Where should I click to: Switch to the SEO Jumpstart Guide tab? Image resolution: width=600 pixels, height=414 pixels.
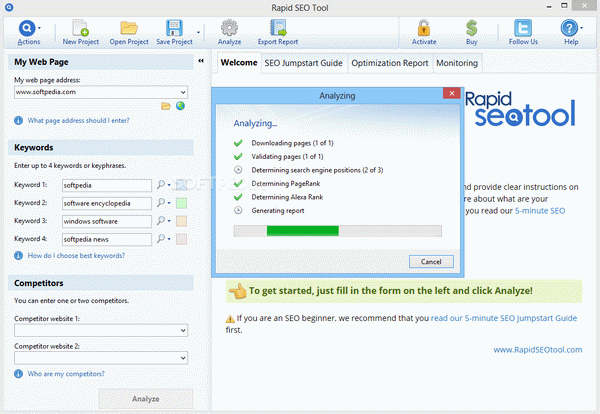(303, 63)
